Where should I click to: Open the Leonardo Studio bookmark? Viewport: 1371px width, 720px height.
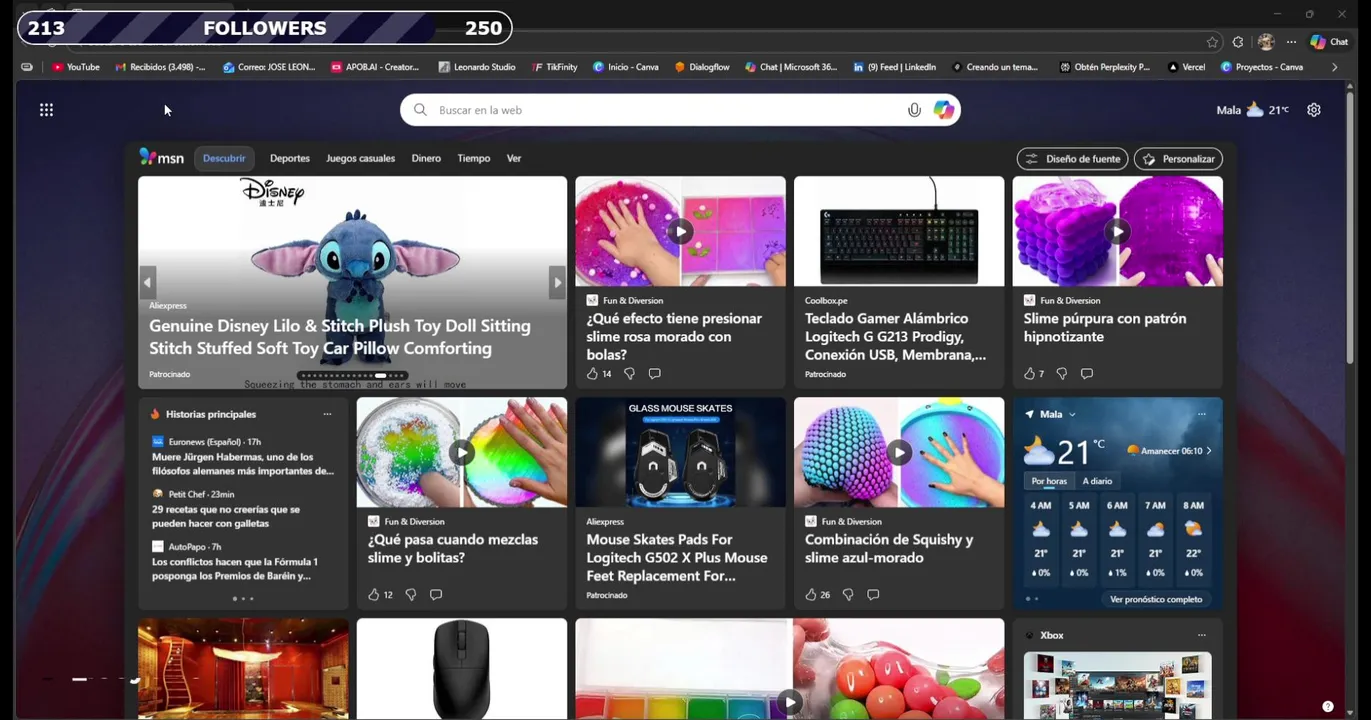(x=477, y=67)
